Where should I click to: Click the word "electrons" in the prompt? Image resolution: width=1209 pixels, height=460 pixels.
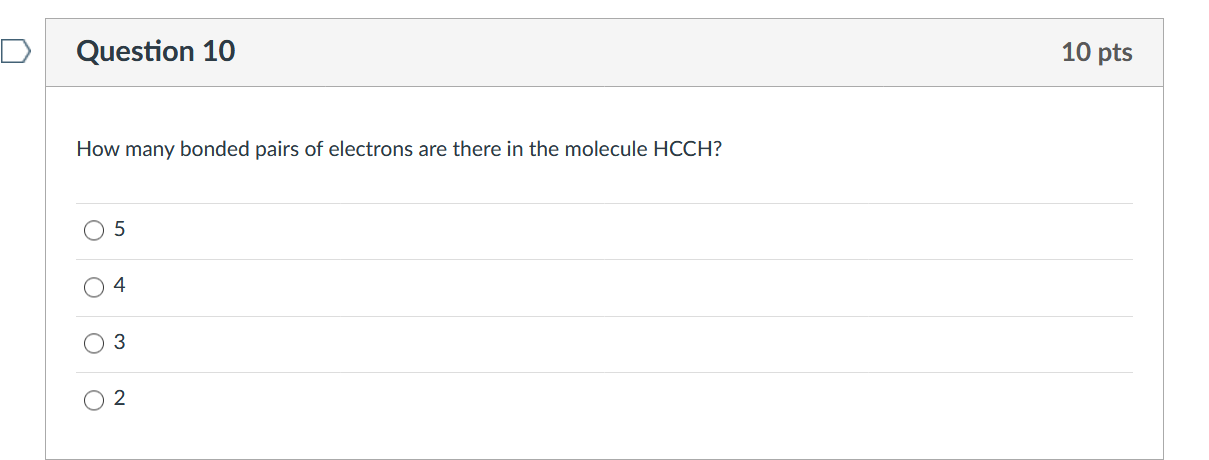pos(371,150)
